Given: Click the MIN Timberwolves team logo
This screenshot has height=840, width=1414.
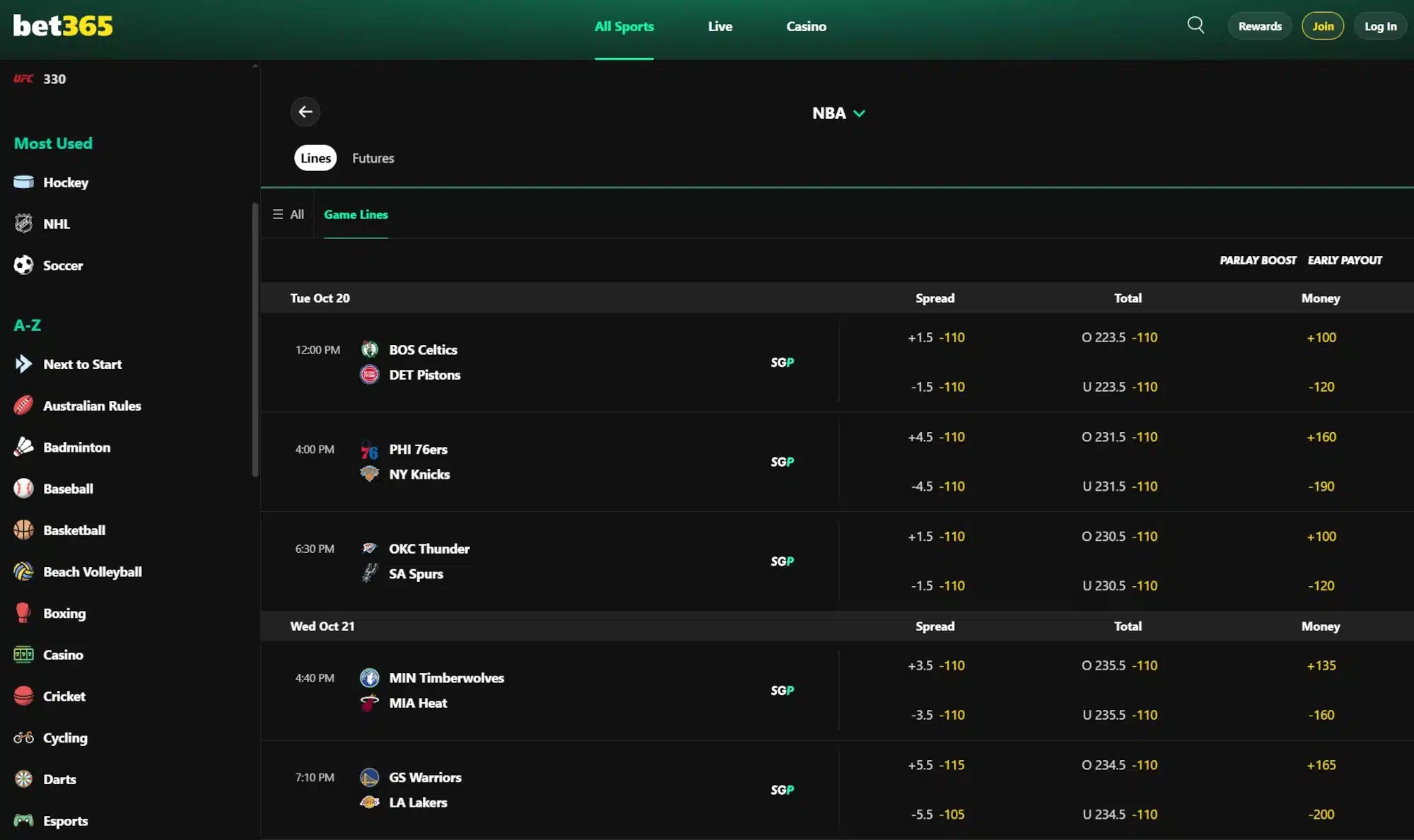Looking at the screenshot, I should point(369,677).
